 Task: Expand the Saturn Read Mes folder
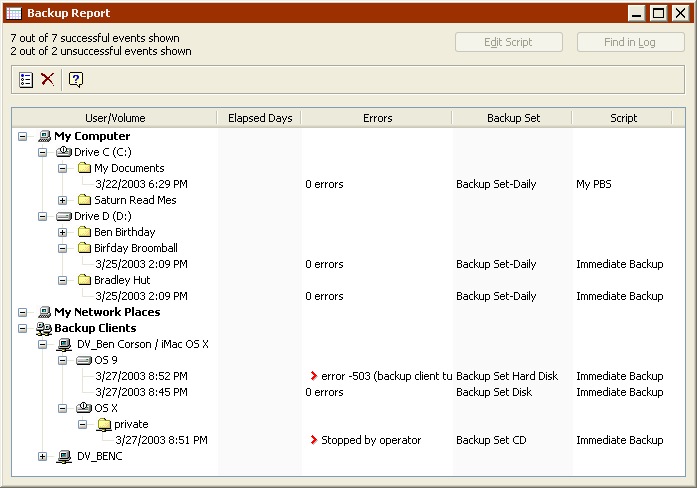[x=62, y=200]
